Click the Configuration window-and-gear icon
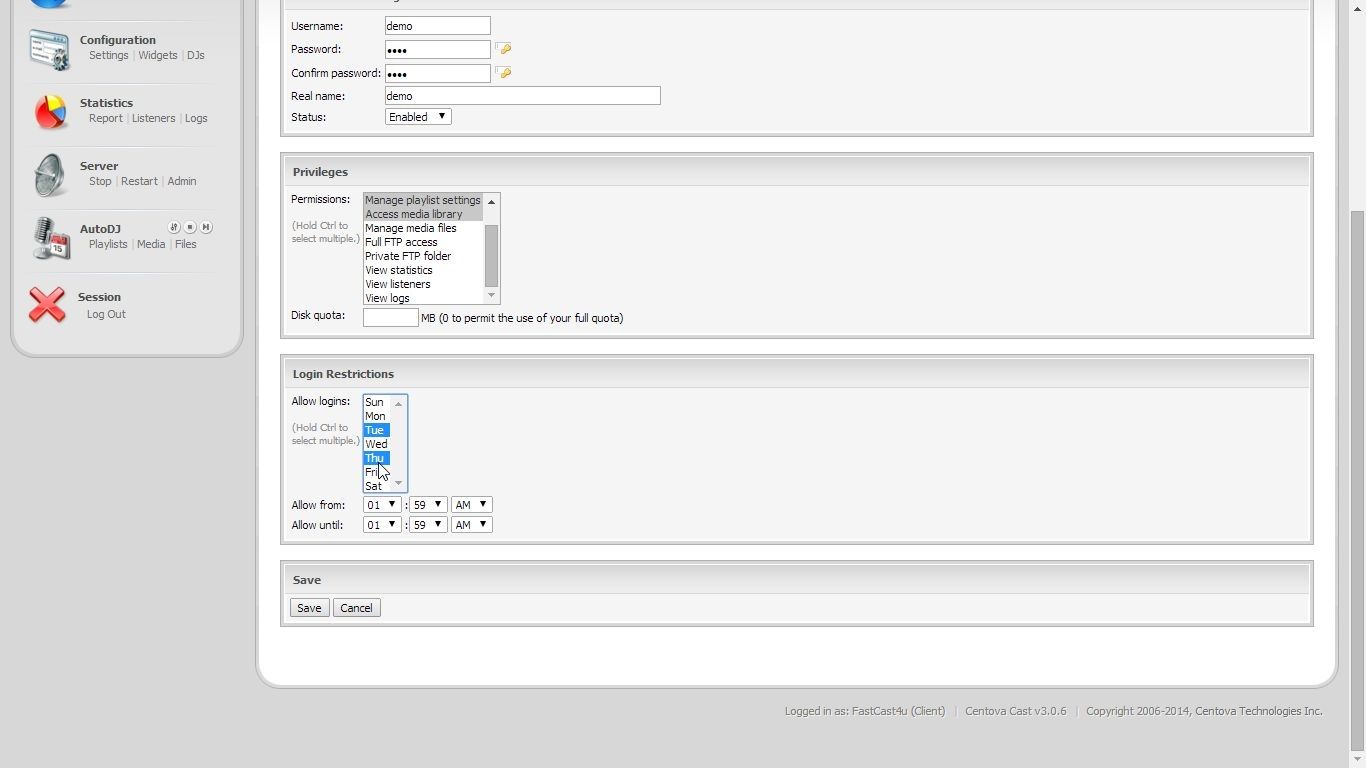 point(49,49)
